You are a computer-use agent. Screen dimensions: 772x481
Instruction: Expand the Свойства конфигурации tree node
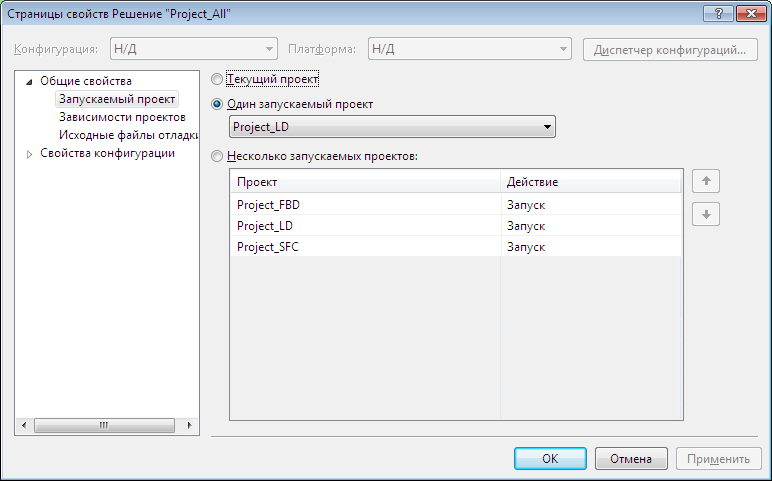click(29, 154)
